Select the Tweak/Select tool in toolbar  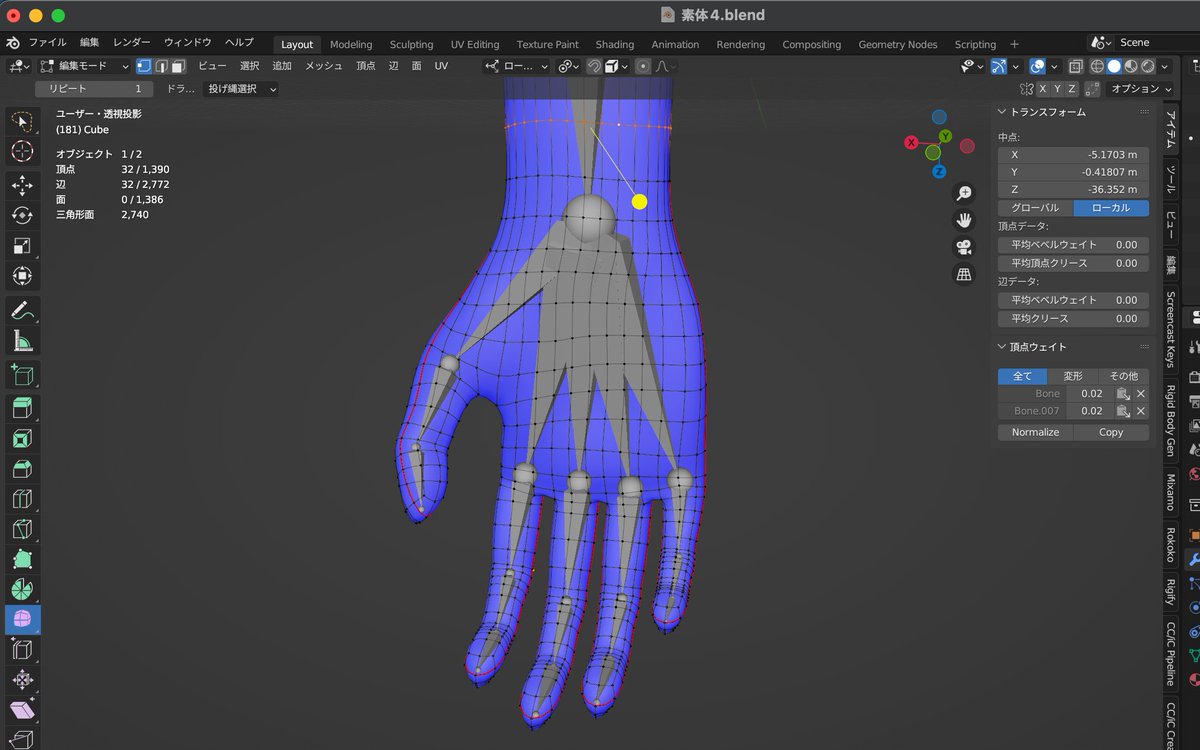(22, 121)
